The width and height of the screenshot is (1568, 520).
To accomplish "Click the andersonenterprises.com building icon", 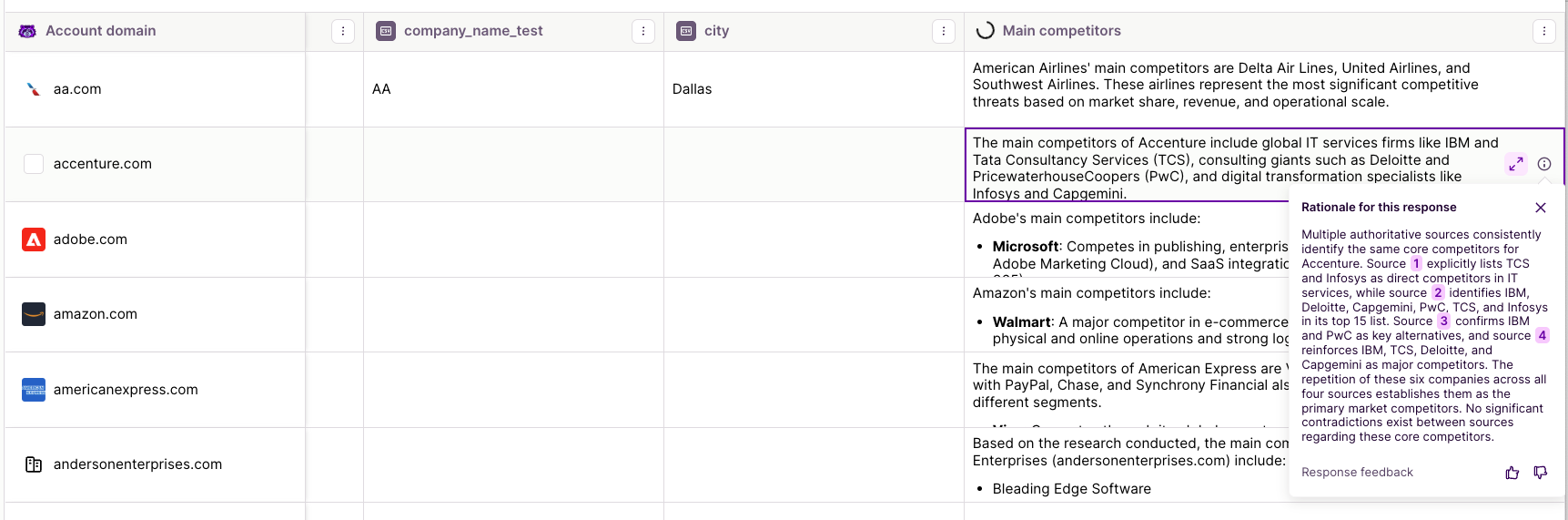I will pos(34,464).
